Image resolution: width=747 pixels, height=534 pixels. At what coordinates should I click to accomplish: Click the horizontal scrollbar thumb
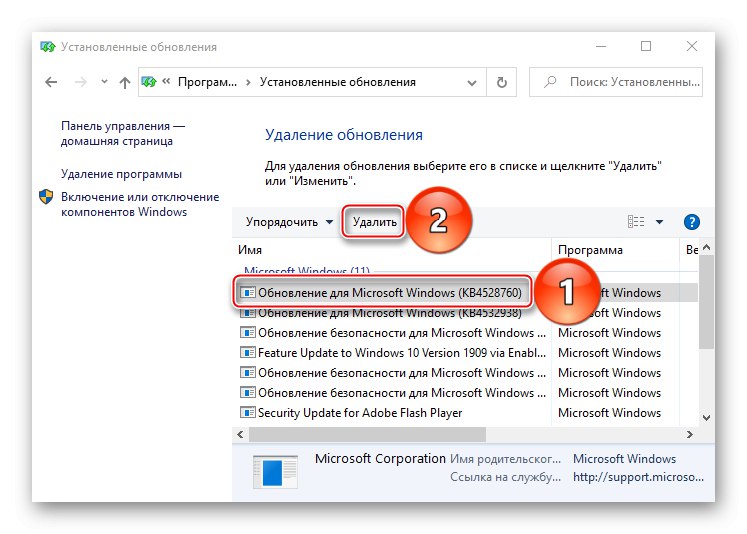tap(367, 434)
